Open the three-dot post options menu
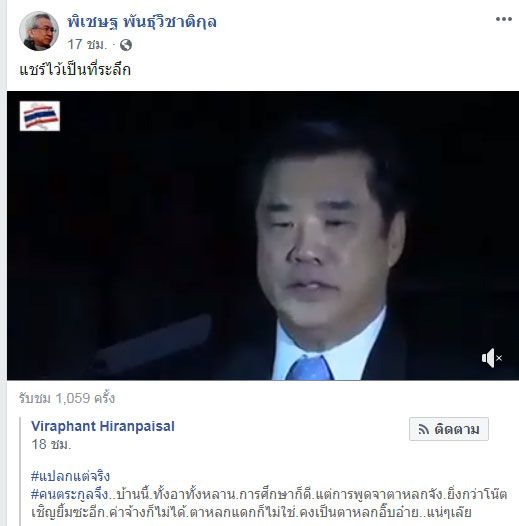The height and width of the screenshot is (526, 519). pyautogui.click(x=504, y=19)
